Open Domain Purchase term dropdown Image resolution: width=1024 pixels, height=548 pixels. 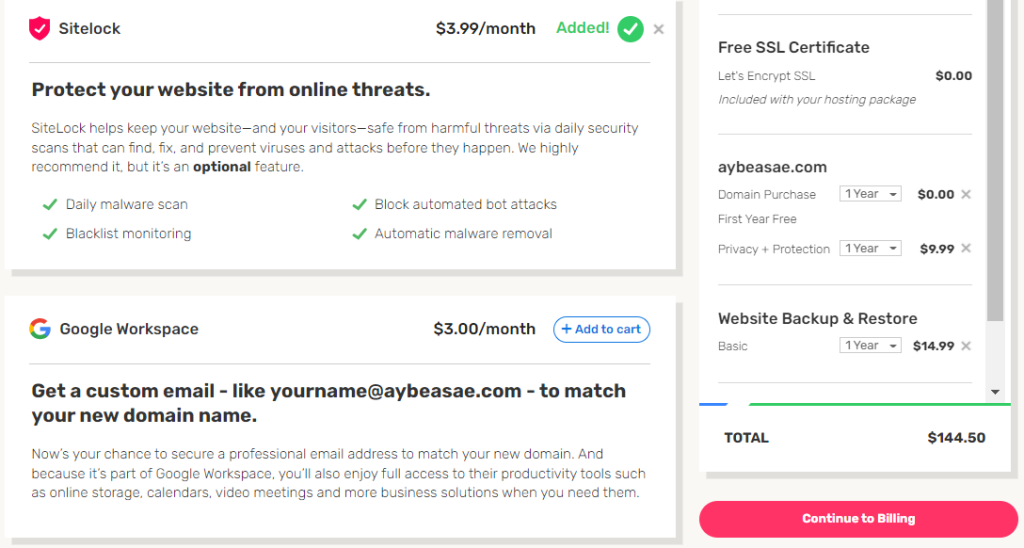coord(871,194)
